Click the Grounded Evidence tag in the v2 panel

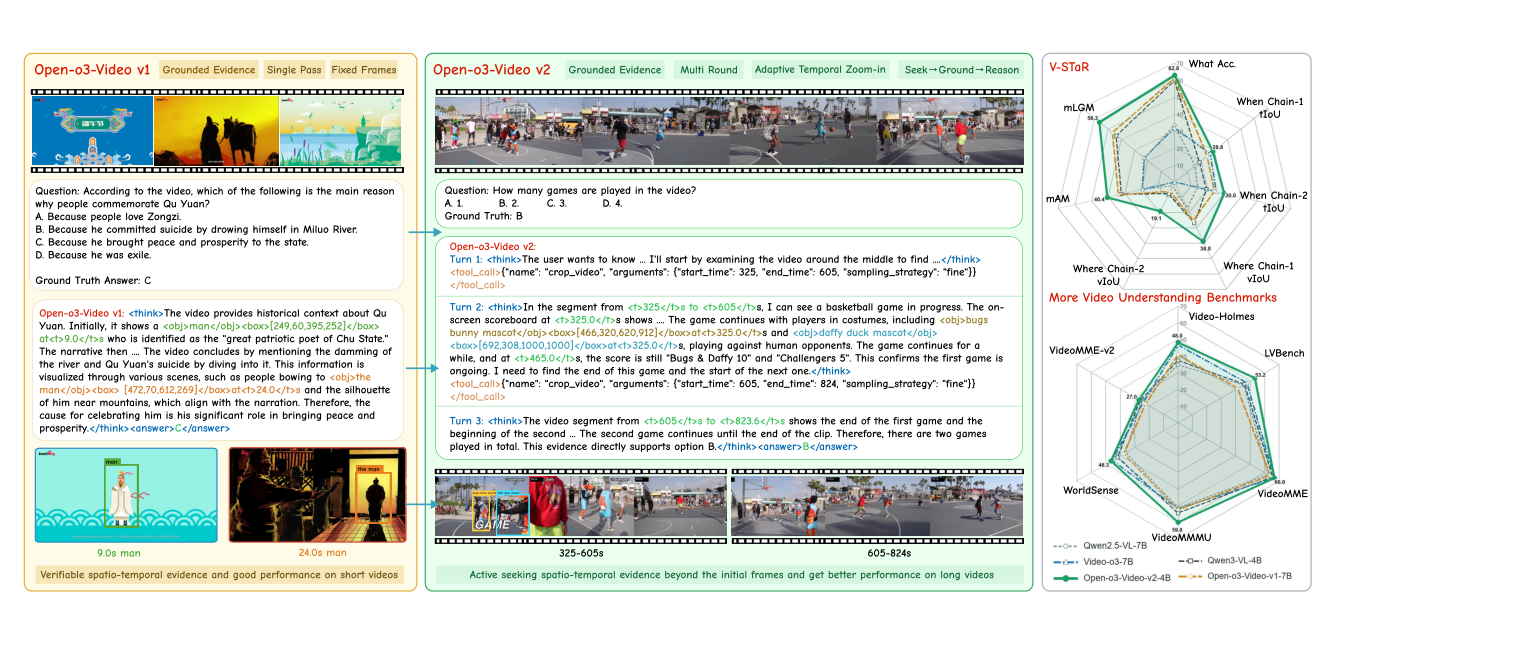click(x=614, y=70)
